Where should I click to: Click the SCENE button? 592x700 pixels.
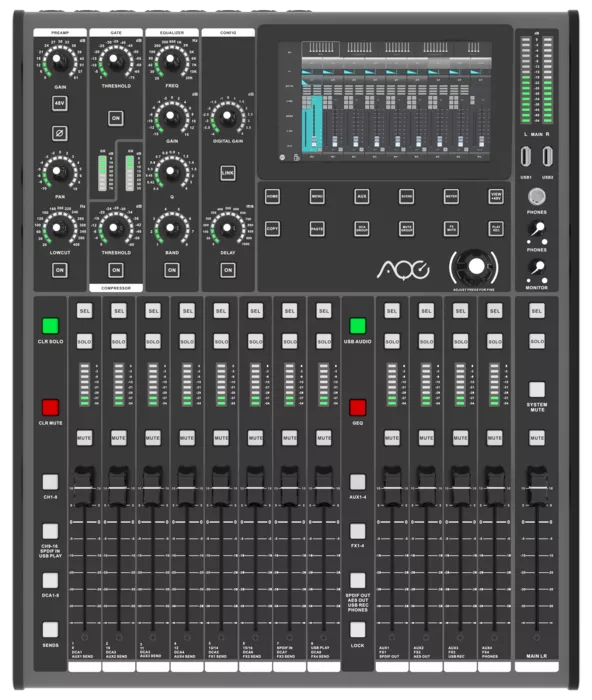tap(406, 196)
